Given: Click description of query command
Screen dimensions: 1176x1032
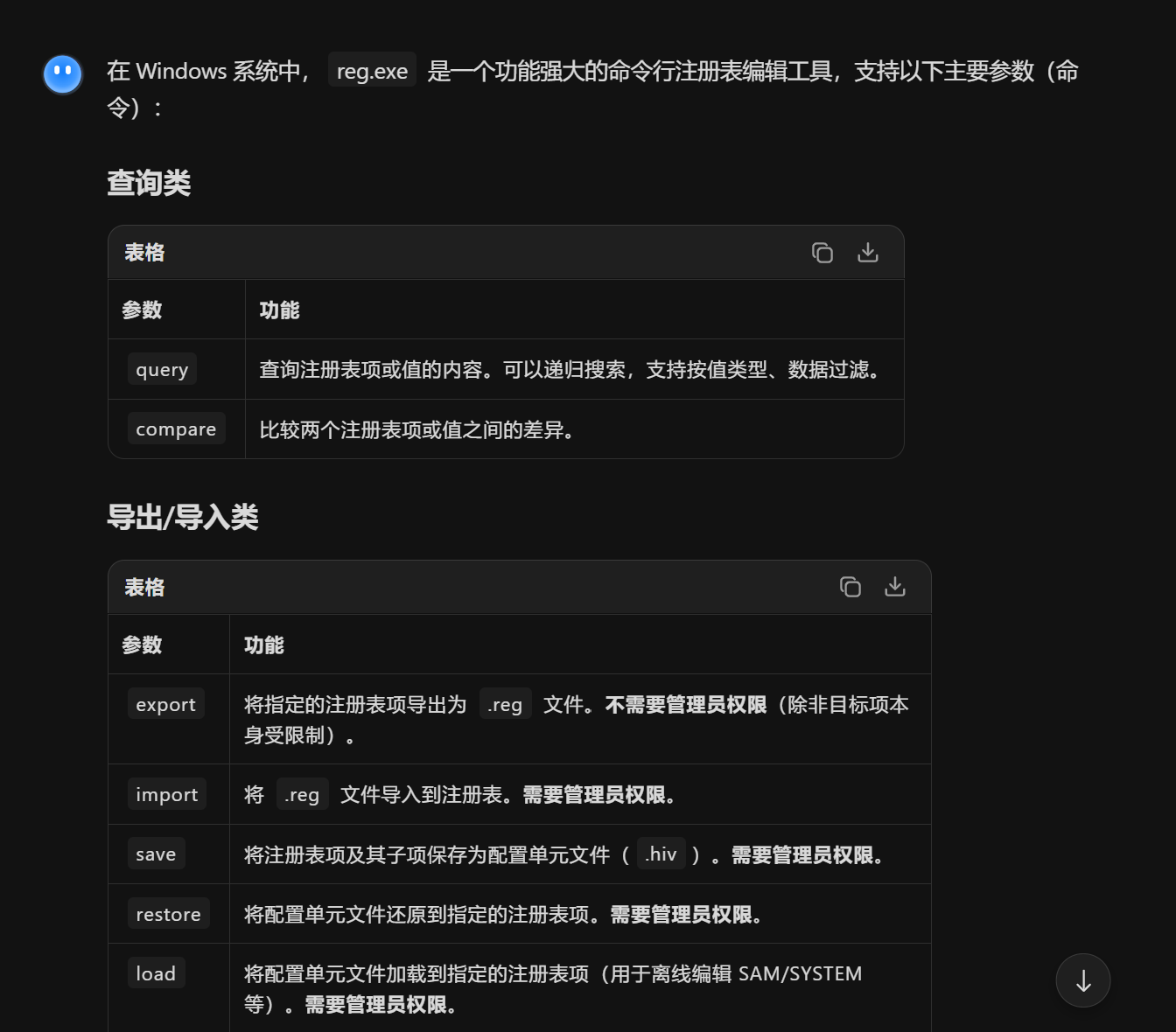Looking at the screenshot, I should [570, 370].
